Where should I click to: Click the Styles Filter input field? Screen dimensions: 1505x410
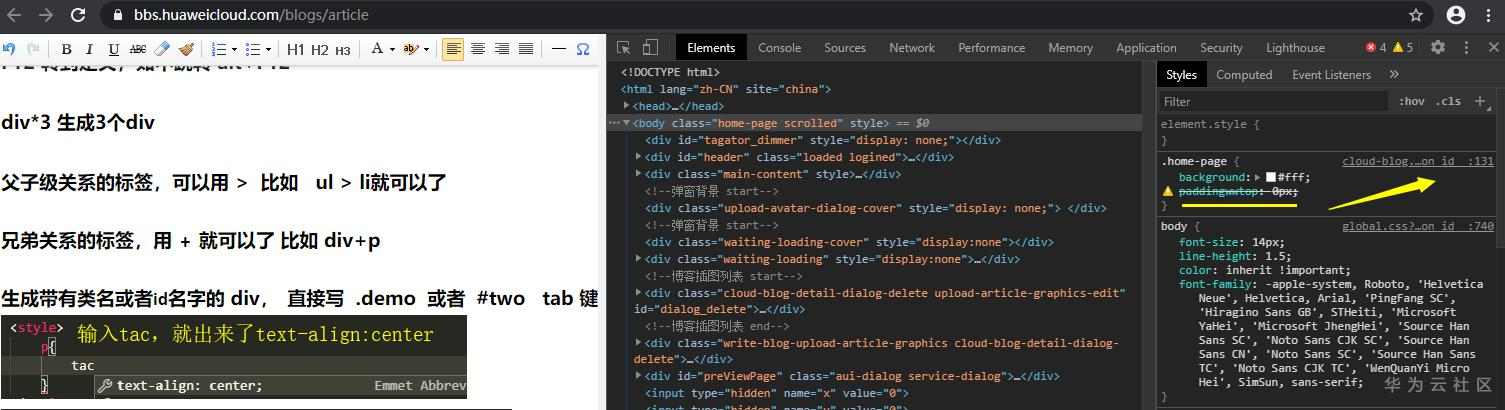click(x=1275, y=101)
